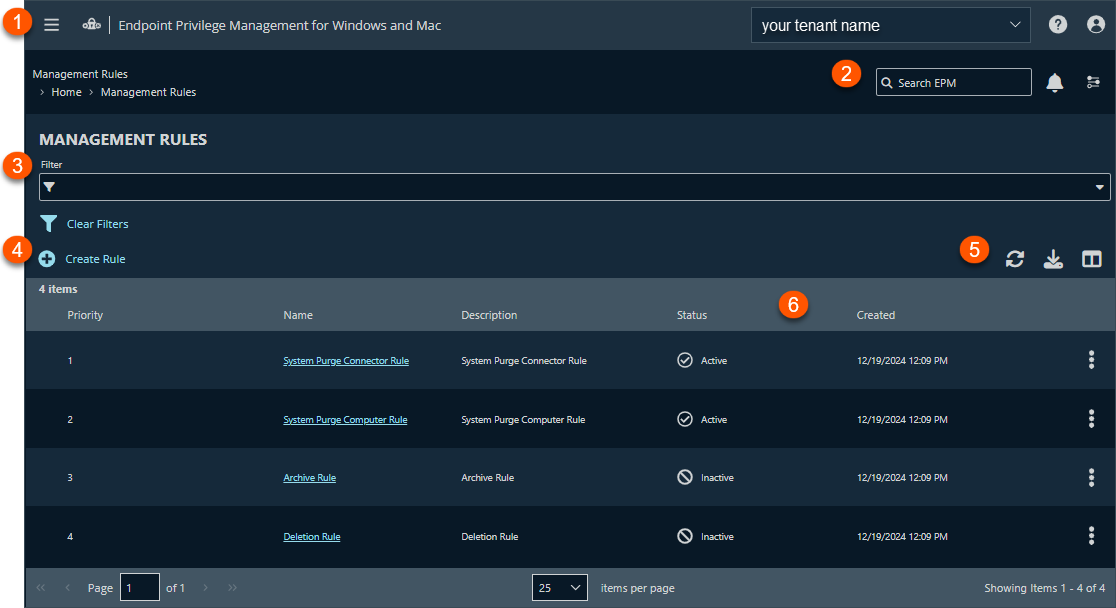Click Management Rules in the breadcrumb
1116x608 pixels.
[x=148, y=92]
